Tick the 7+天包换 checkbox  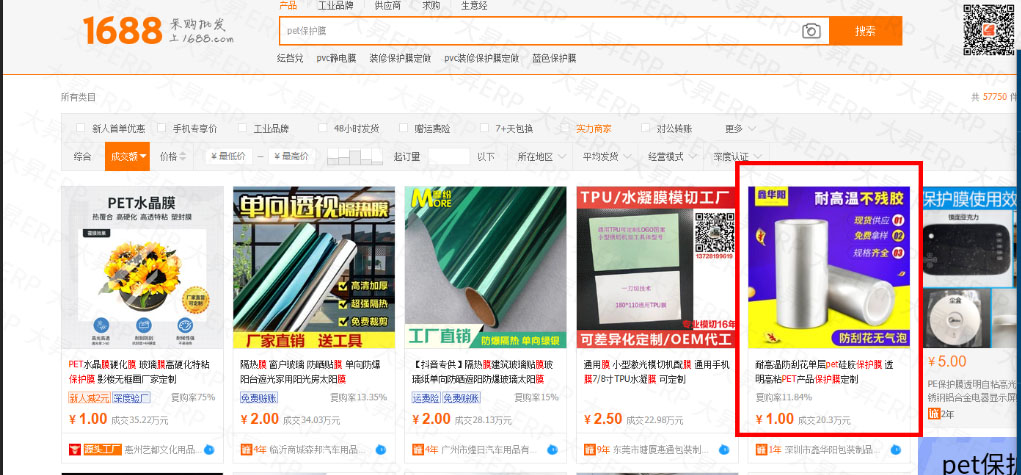tap(484, 128)
